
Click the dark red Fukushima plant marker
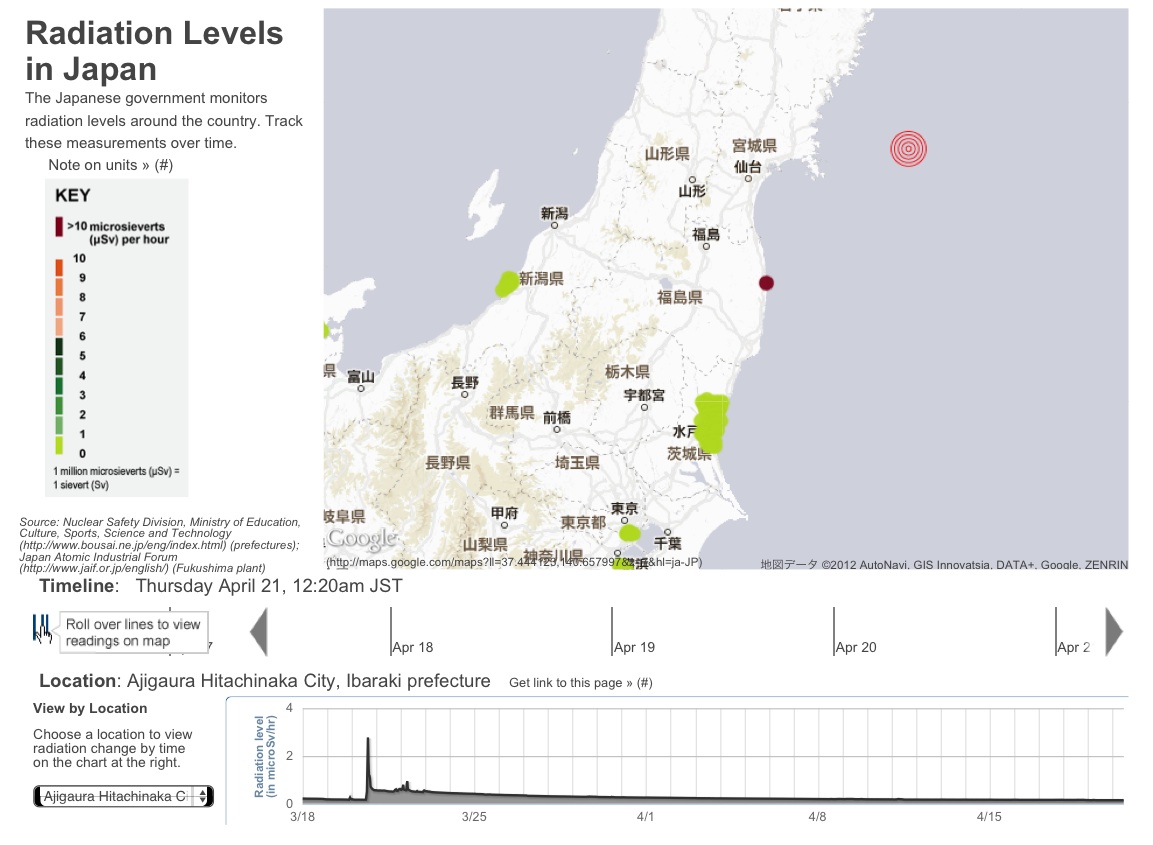(x=766, y=283)
